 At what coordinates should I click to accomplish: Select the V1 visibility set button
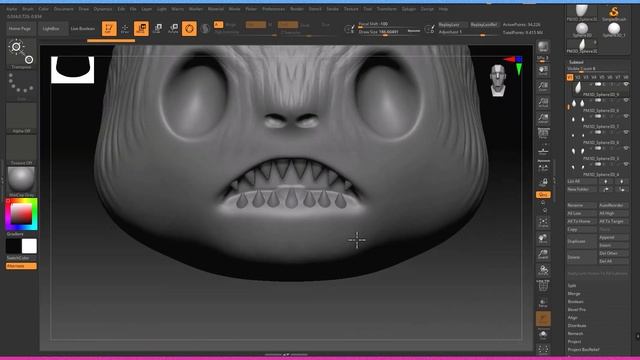pyautogui.click(x=570, y=77)
